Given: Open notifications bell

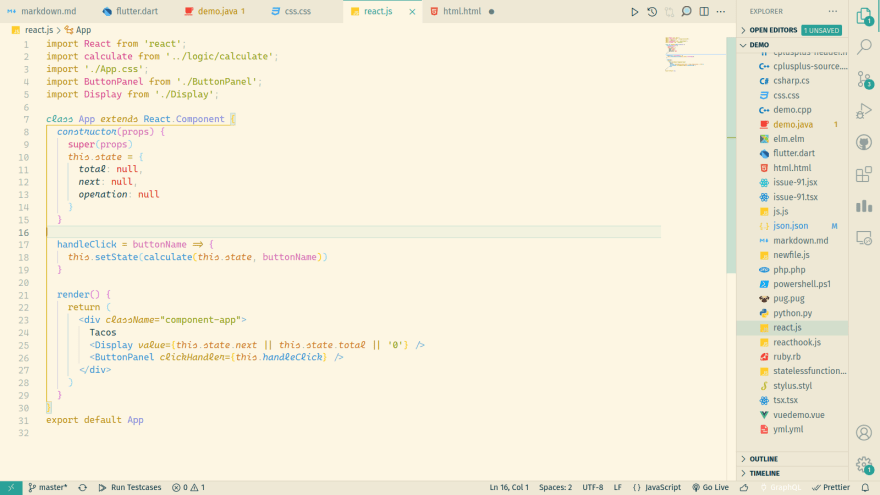Looking at the screenshot, I should coord(865,487).
